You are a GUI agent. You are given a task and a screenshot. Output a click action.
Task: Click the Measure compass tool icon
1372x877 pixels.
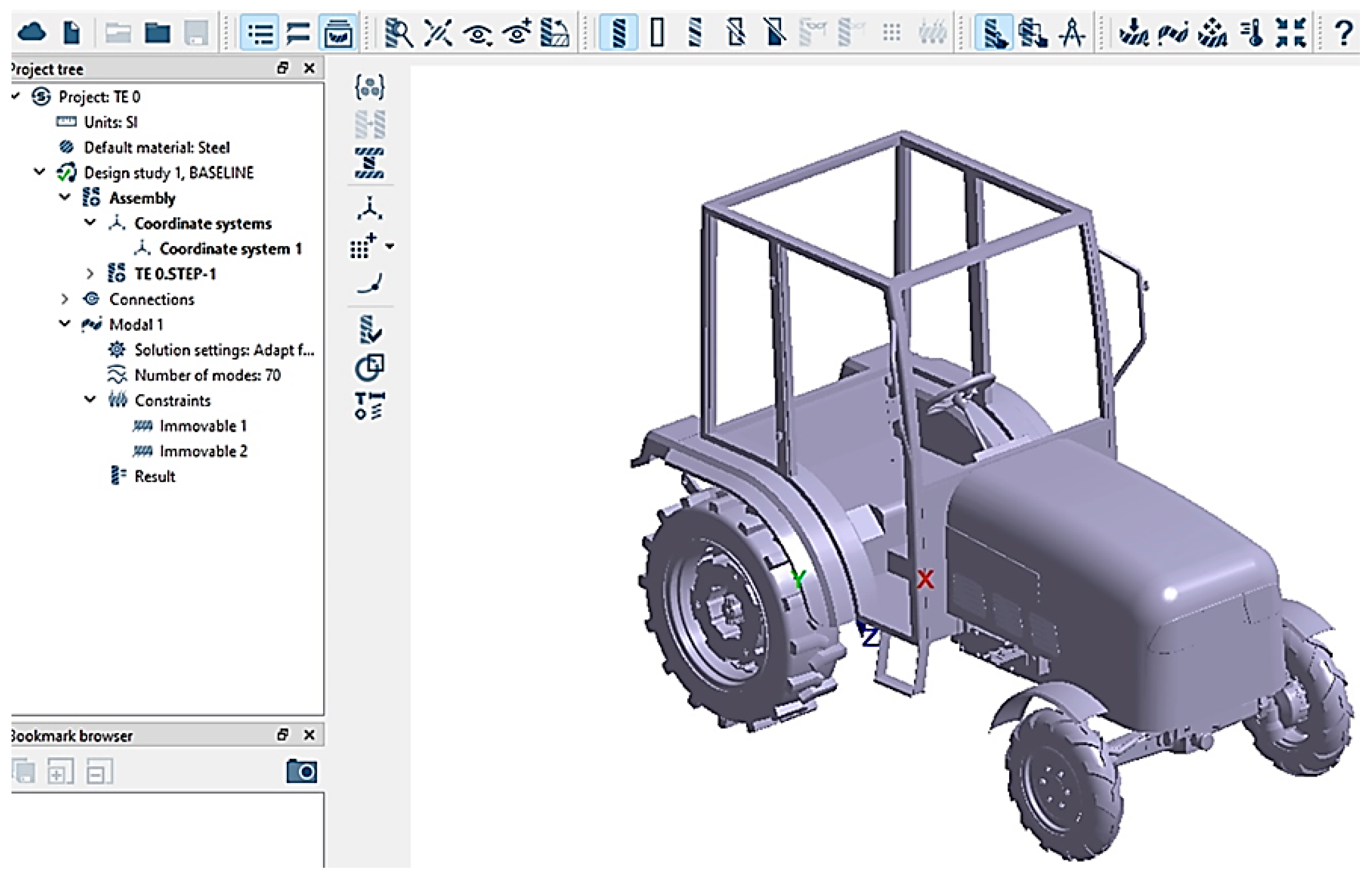point(1071,32)
